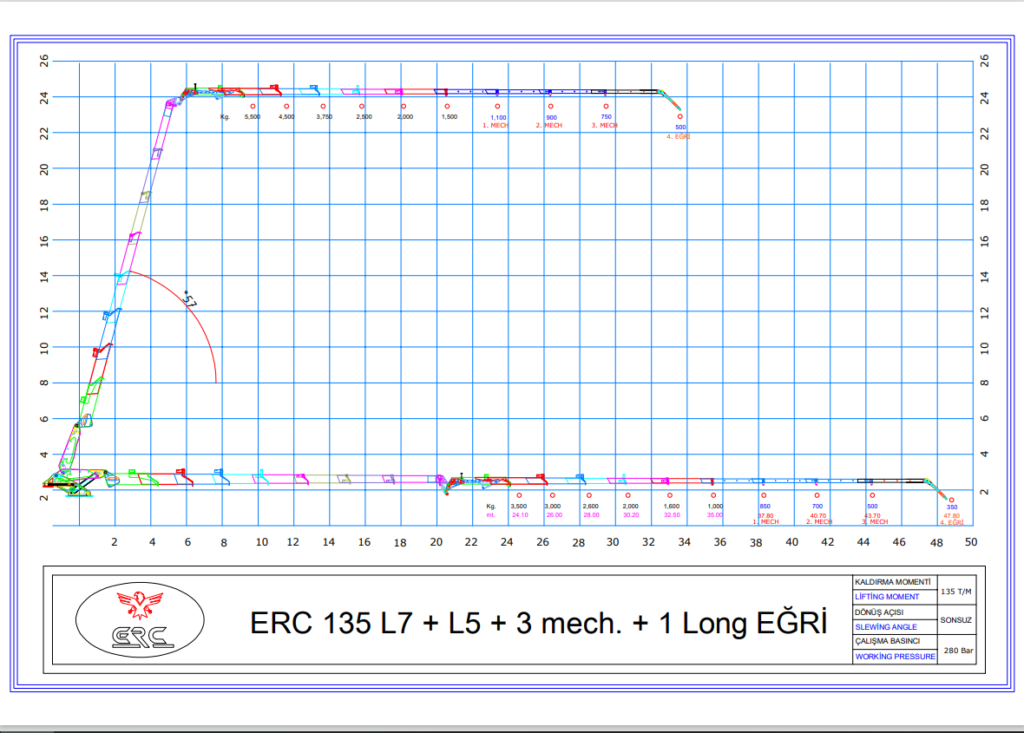Click the '4,500' load value
Viewport: 1024px width, 733px height.
[287, 117]
